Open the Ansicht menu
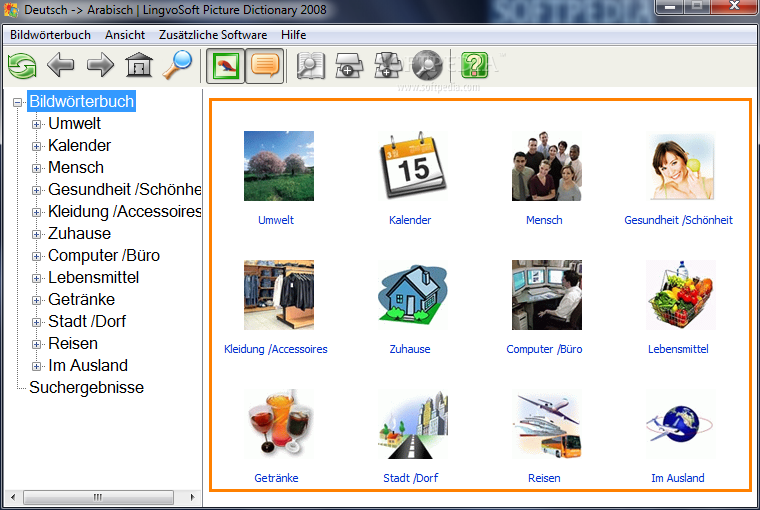 (x=125, y=35)
